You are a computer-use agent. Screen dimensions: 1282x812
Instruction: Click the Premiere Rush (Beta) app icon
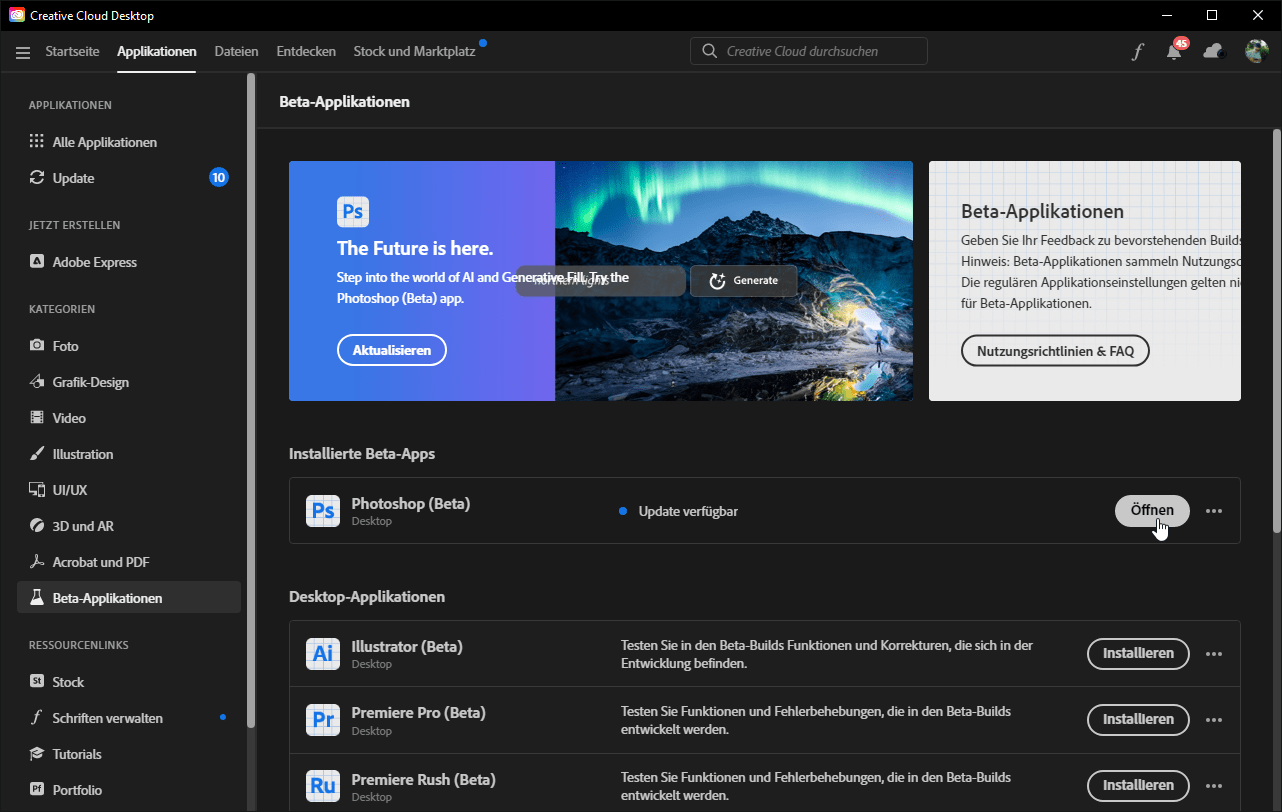point(322,786)
